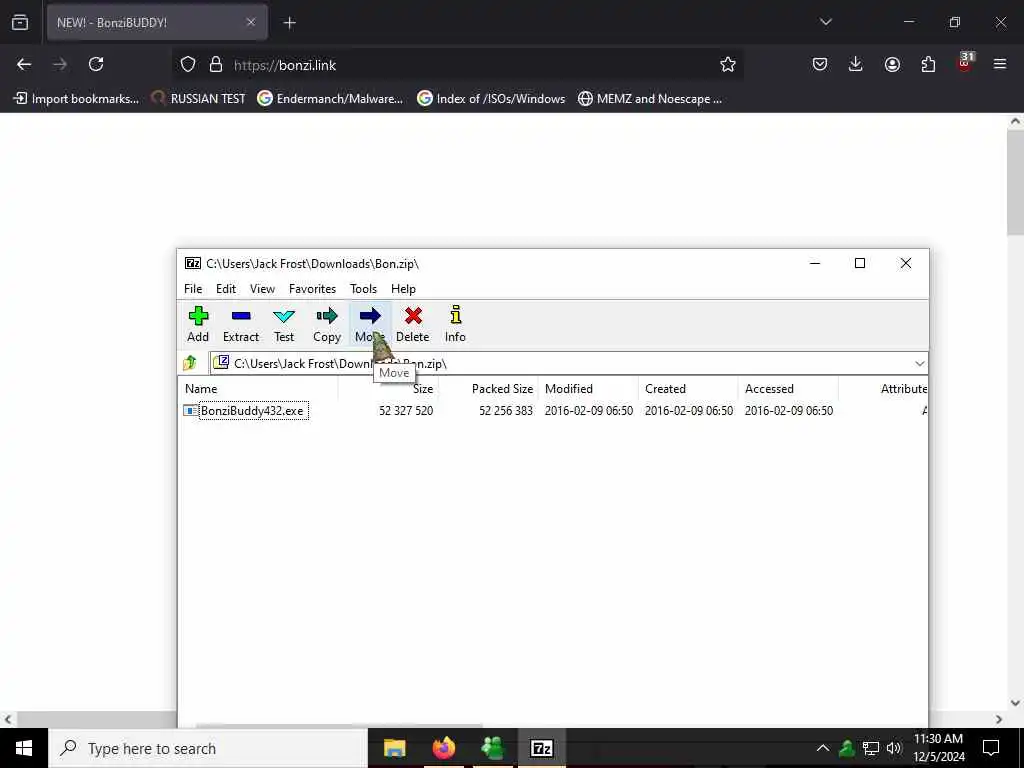The width and height of the screenshot is (1024, 768).
Task: View site security lock information
Action: (216, 65)
